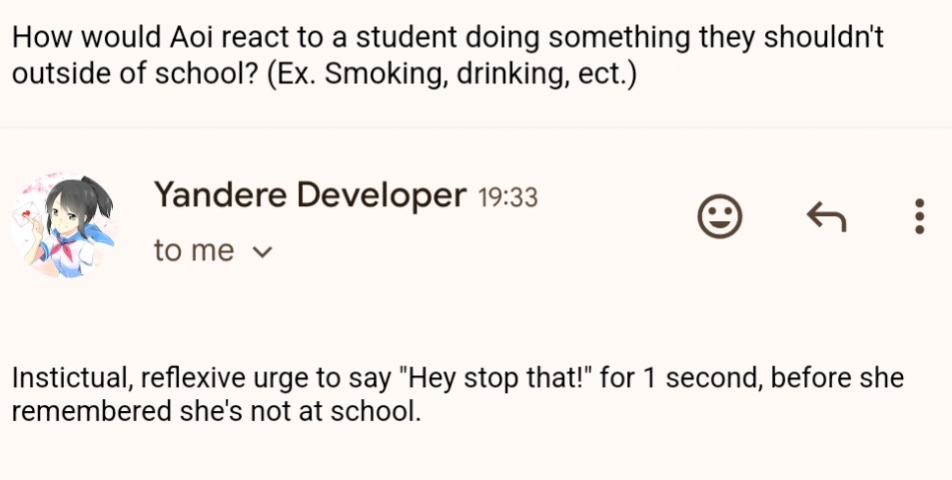Click the line "remembered she's not at school."
This screenshot has height=480, width=952.
pos(216,412)
